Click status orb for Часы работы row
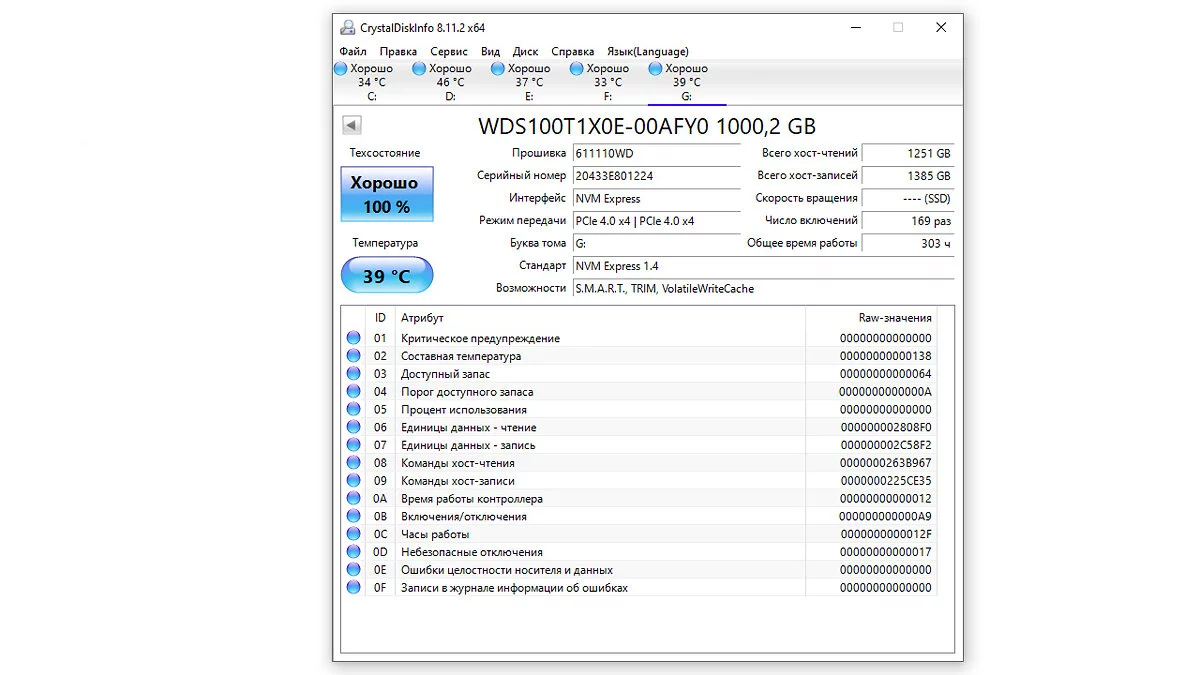The height and width of the screenshot is (675, 1200). 353,534
